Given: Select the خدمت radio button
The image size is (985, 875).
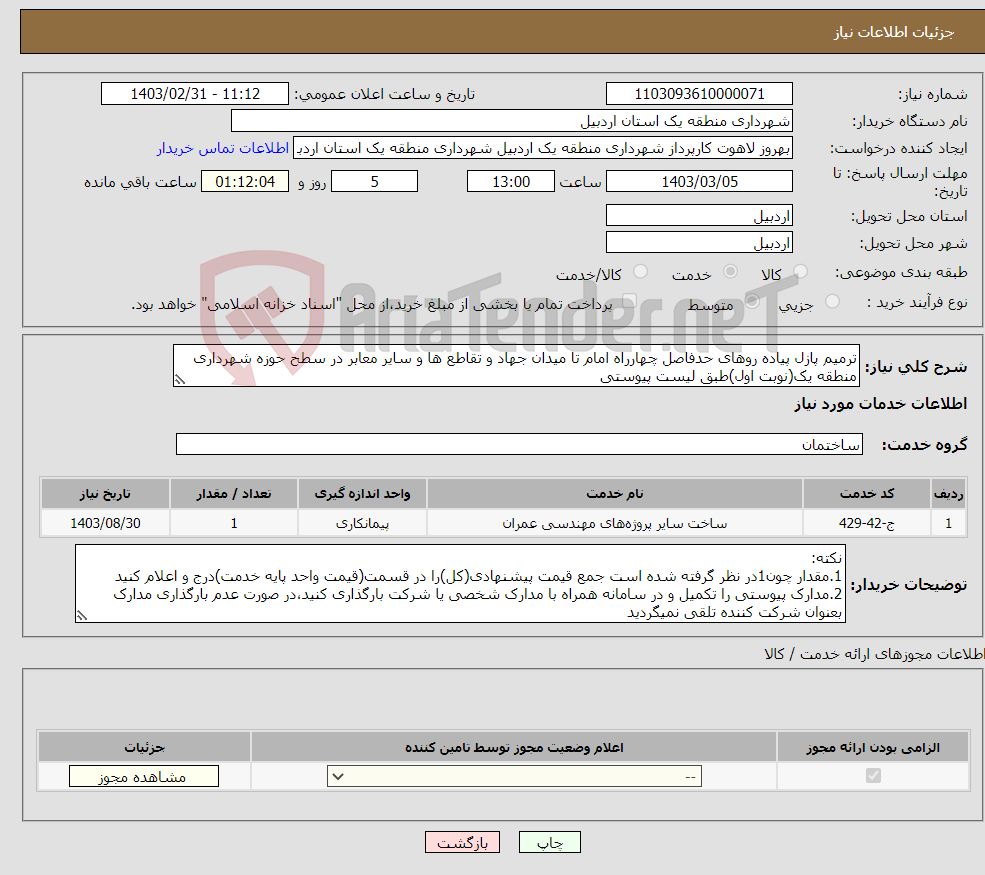Looking at the screenshot, I should tap(730, 272).
